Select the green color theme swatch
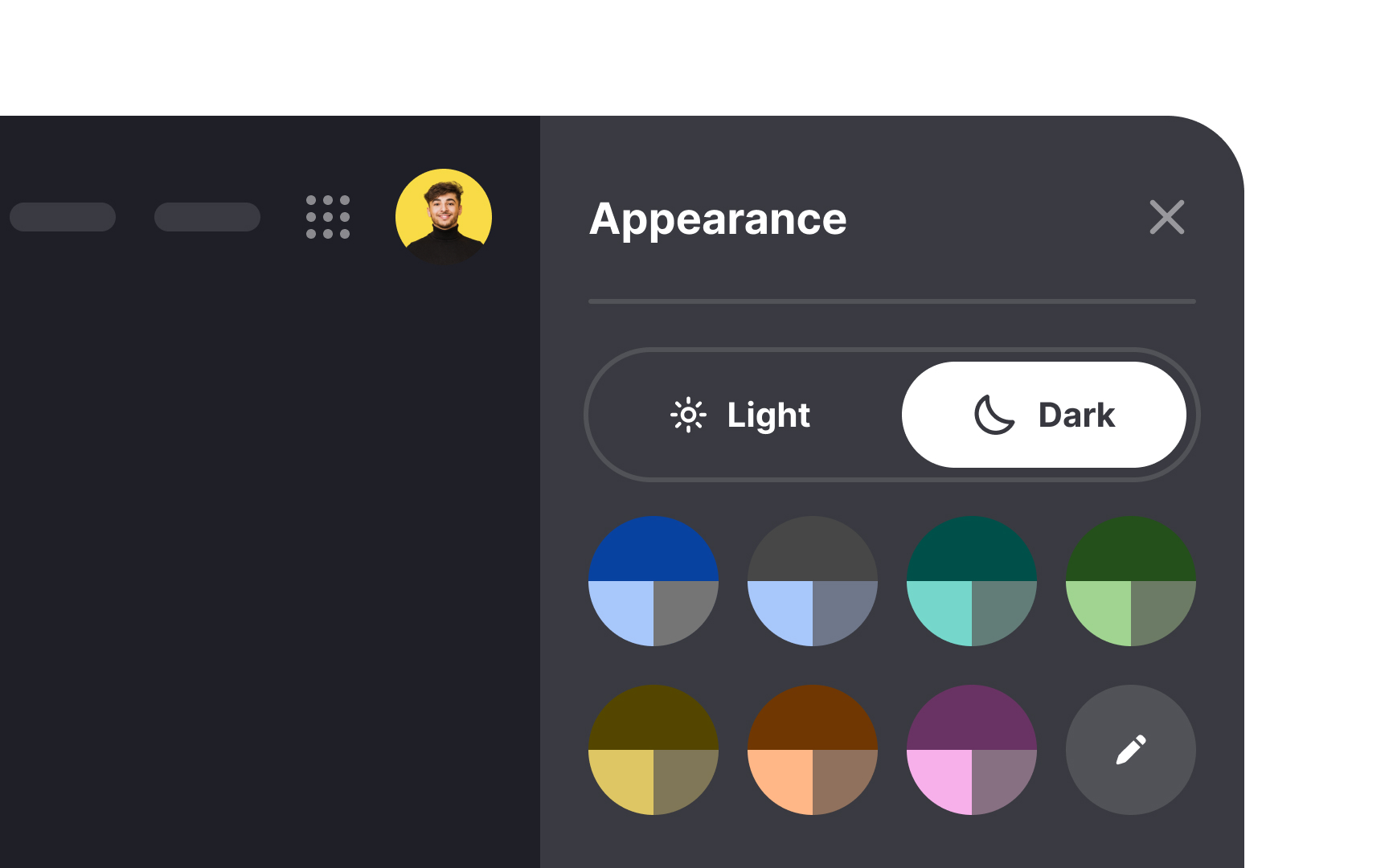The image size is (1389, 868). (x=1131, y=581)
